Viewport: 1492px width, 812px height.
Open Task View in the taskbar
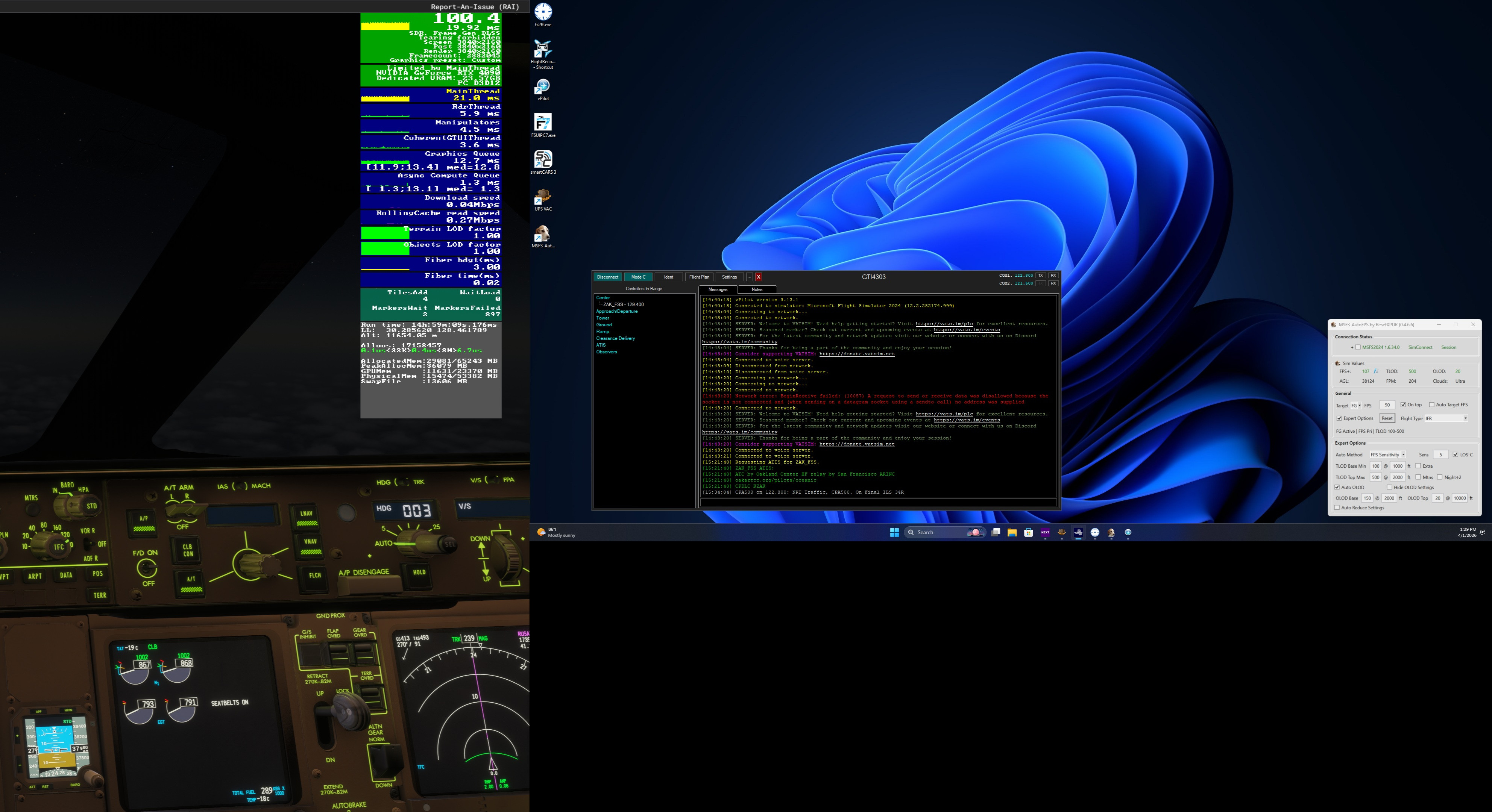coord(996,532)
